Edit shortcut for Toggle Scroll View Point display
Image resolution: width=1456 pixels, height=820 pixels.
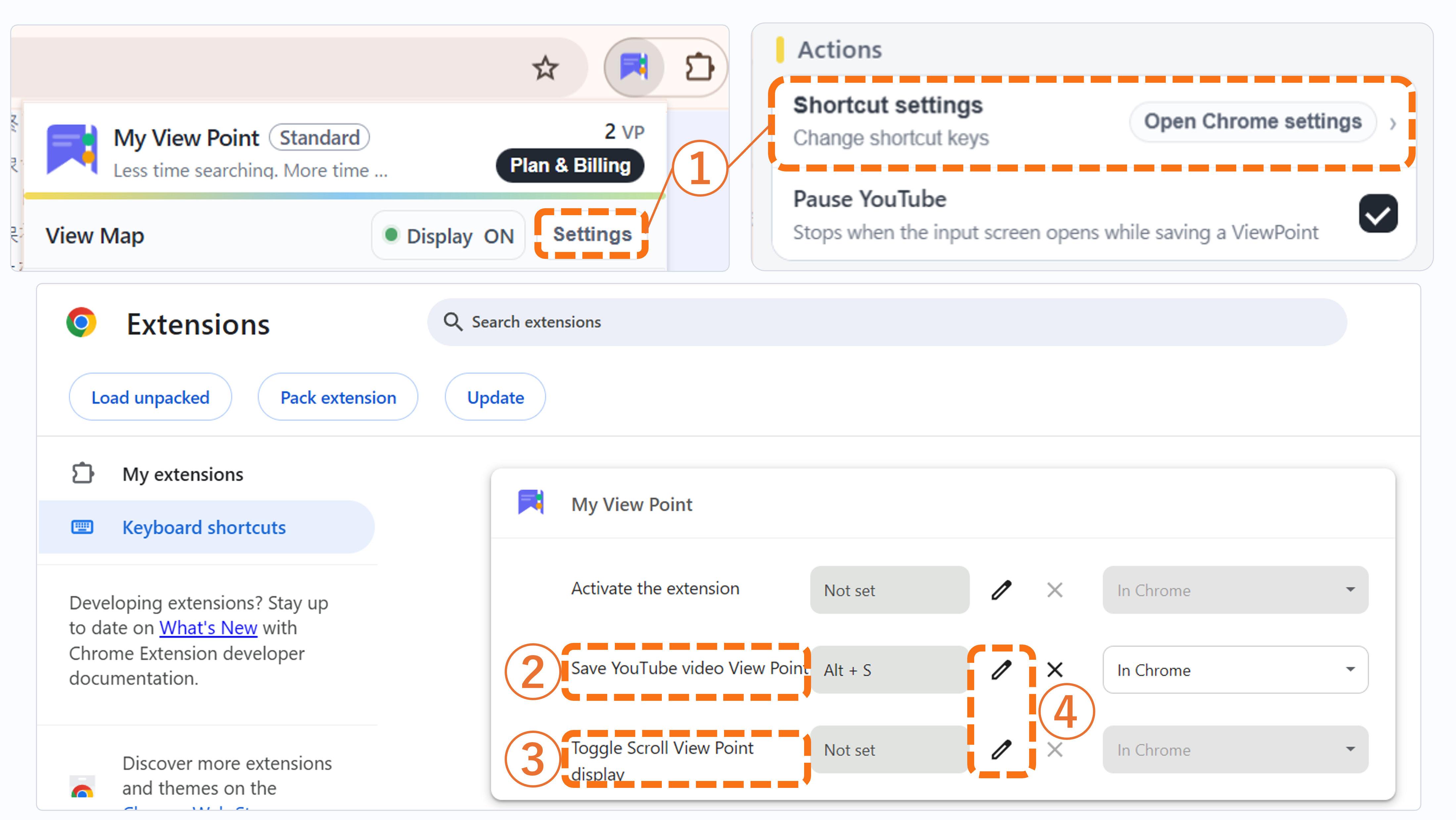(x=1001, y=749)
